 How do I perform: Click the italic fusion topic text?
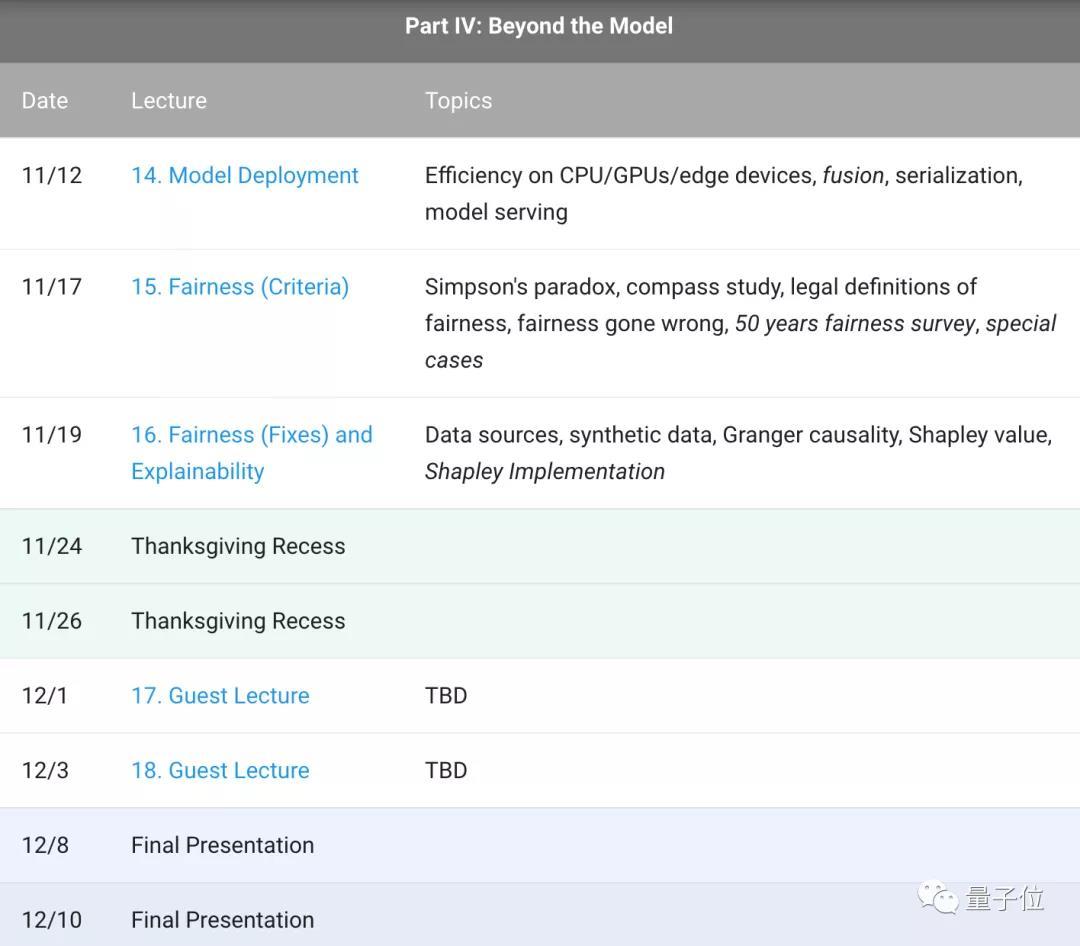pyautogui.click(x=853, y=175)
